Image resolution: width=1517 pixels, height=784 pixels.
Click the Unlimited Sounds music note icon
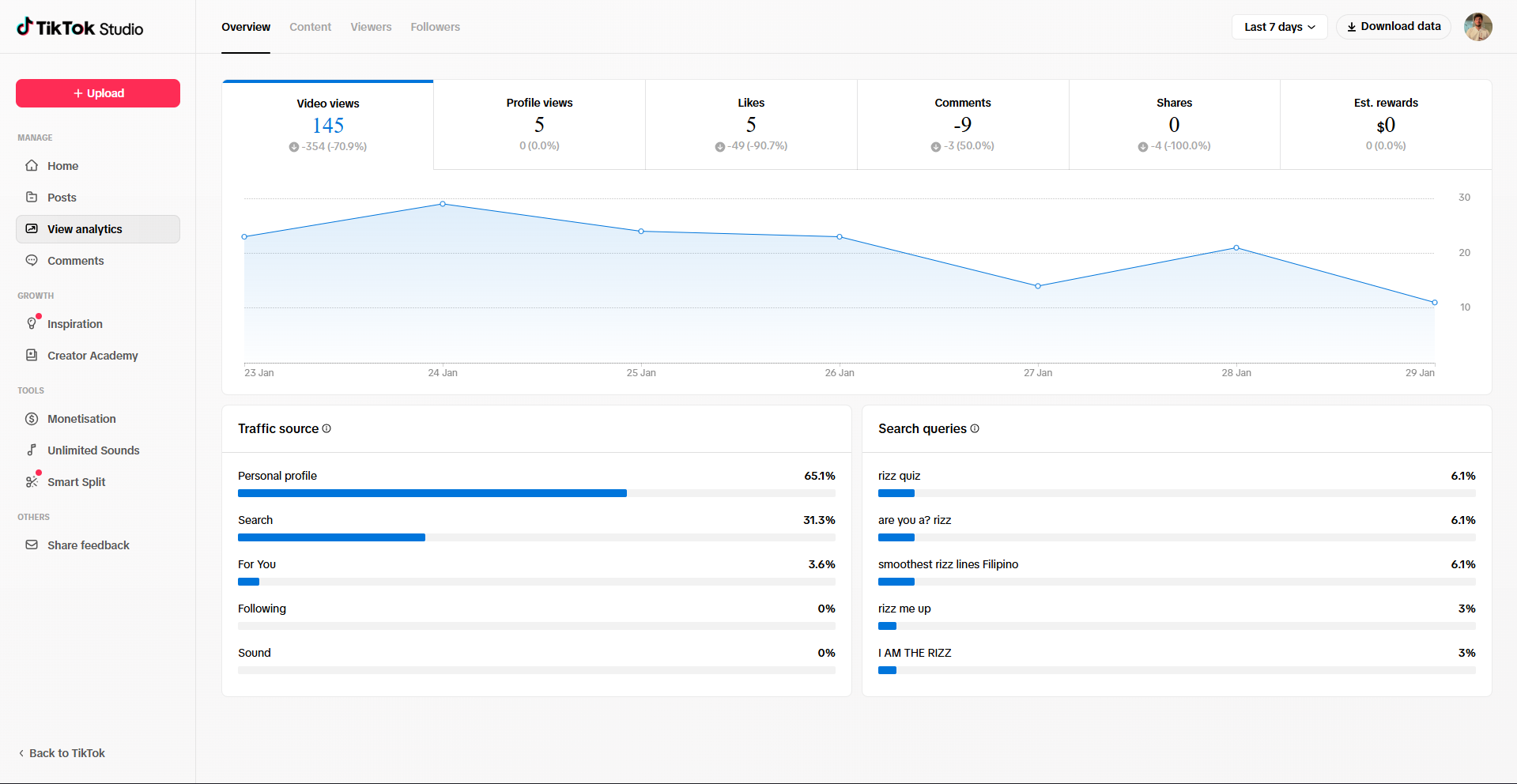(x=32, y=450)
